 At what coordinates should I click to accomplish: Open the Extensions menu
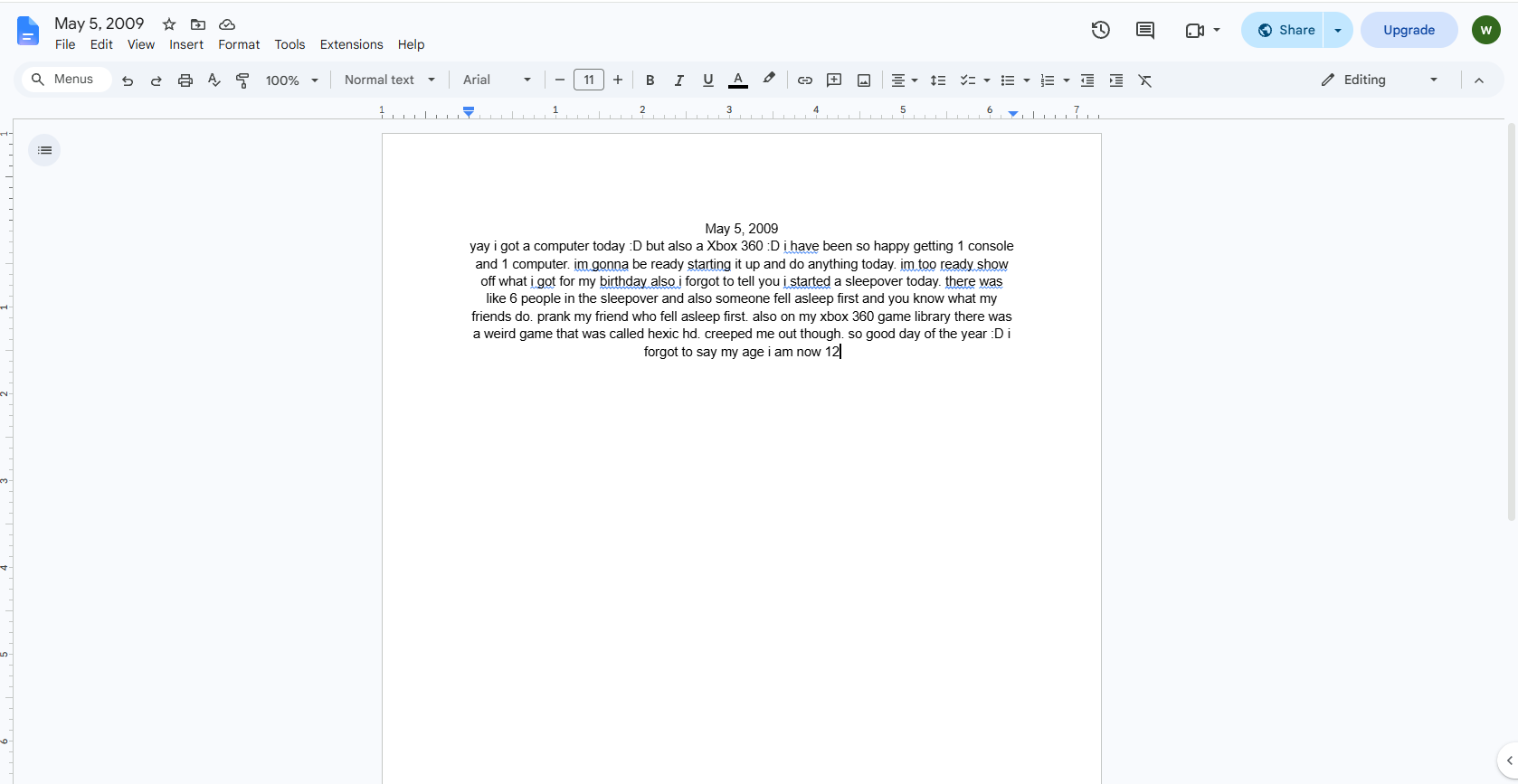[x=351, y=44]
